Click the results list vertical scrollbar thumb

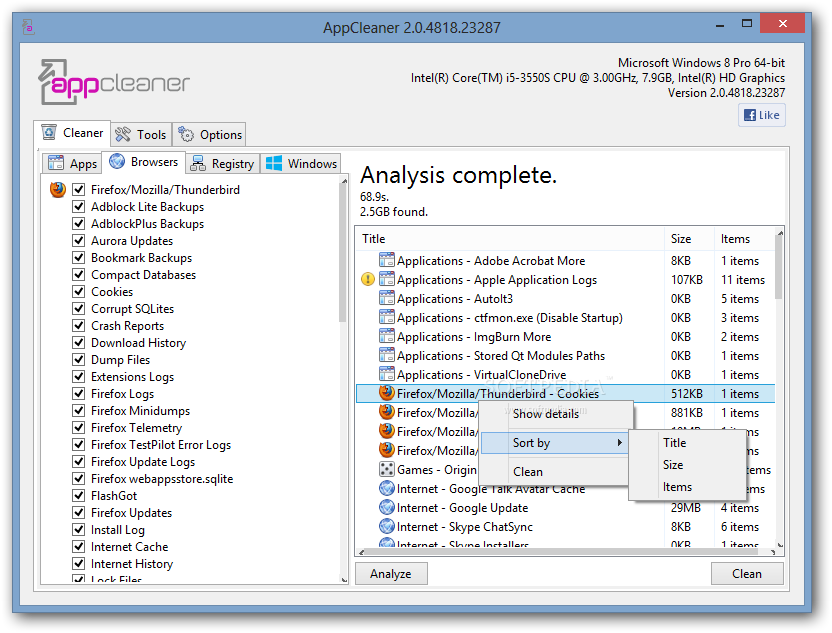pos(779,267)
